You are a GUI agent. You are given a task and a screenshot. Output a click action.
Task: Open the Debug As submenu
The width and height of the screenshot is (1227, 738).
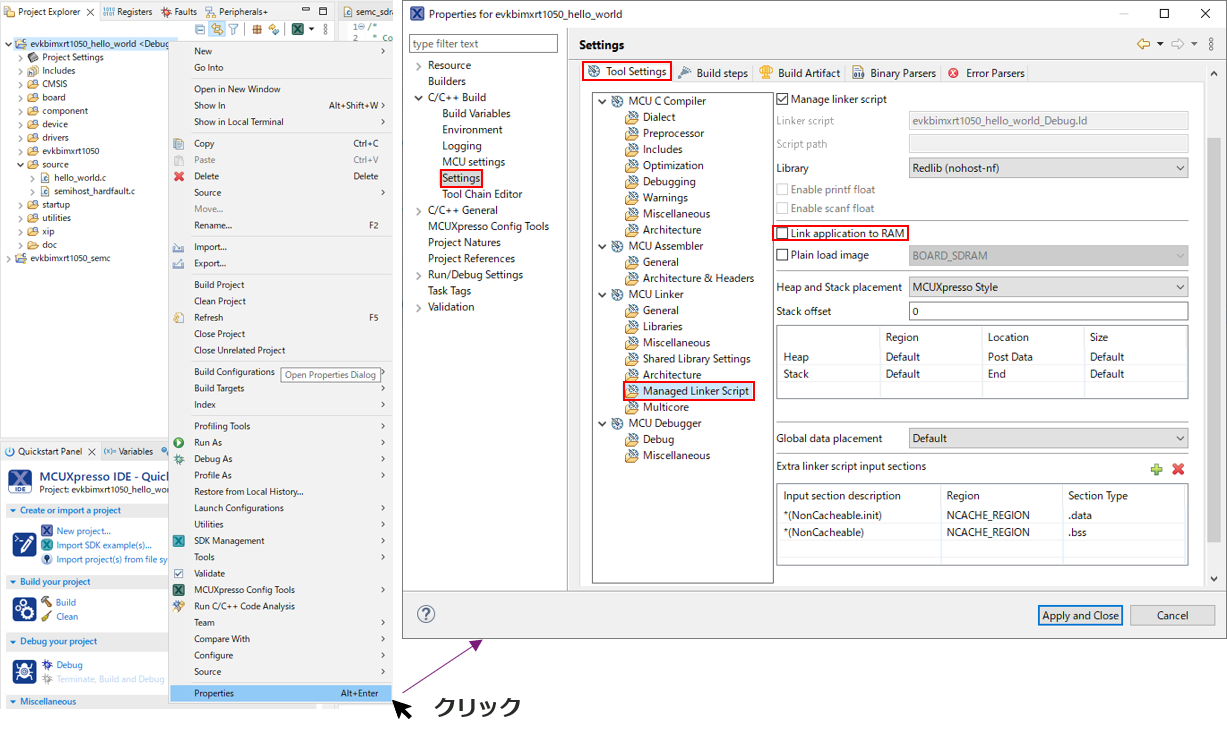click(x=282, y=459)
